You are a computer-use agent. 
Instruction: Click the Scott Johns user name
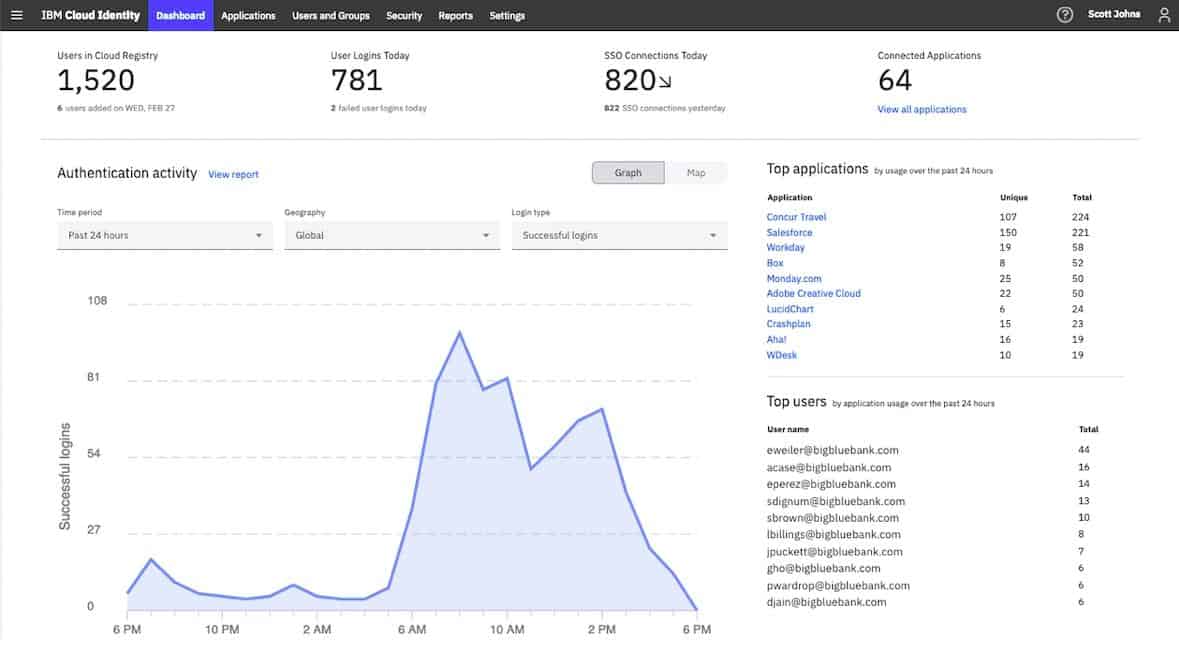[1114, 14]
